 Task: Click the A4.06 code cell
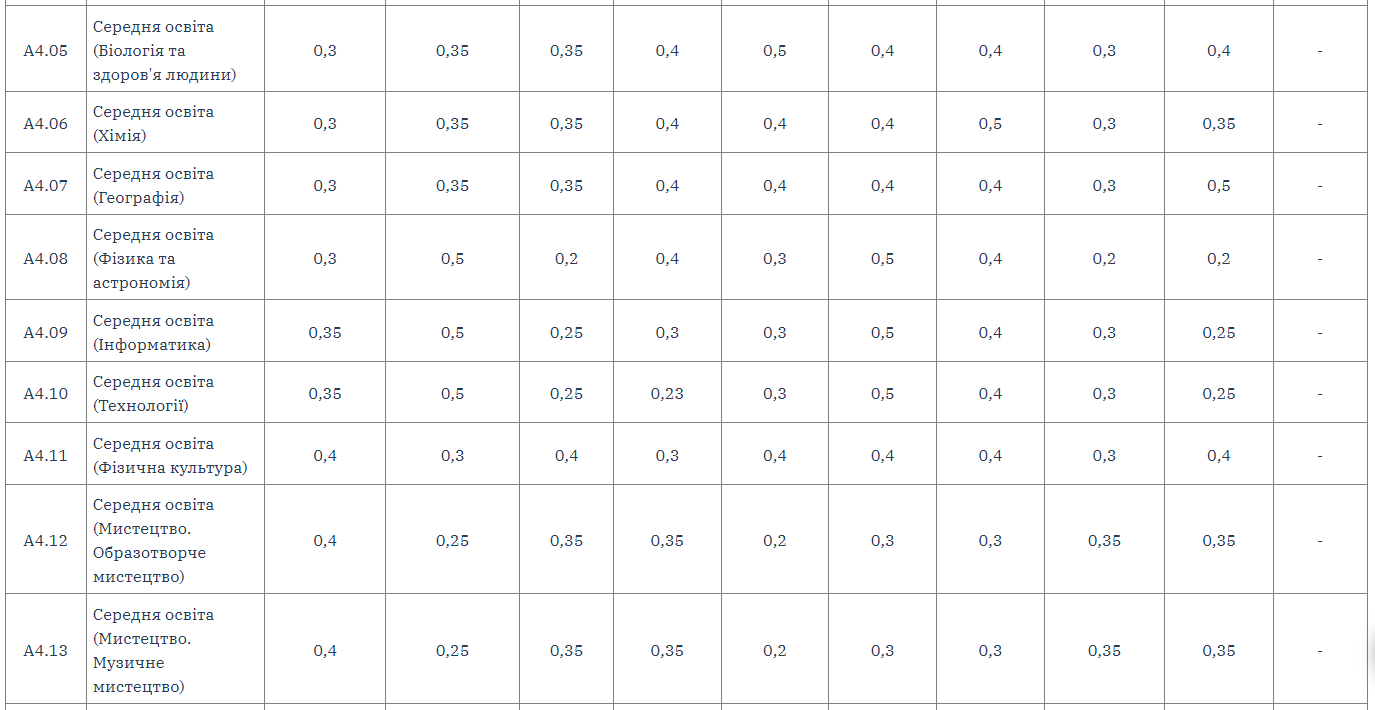click(46, 123)
